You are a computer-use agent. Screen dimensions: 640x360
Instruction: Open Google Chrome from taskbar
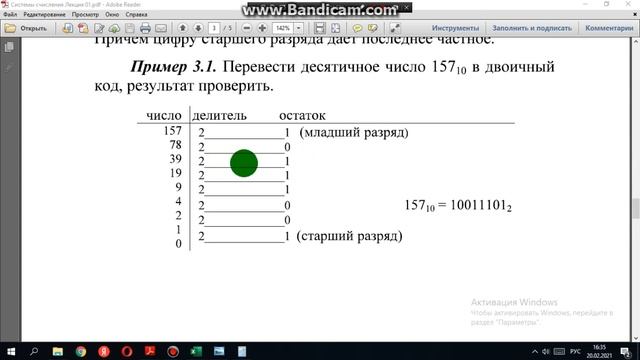[81, 351]
